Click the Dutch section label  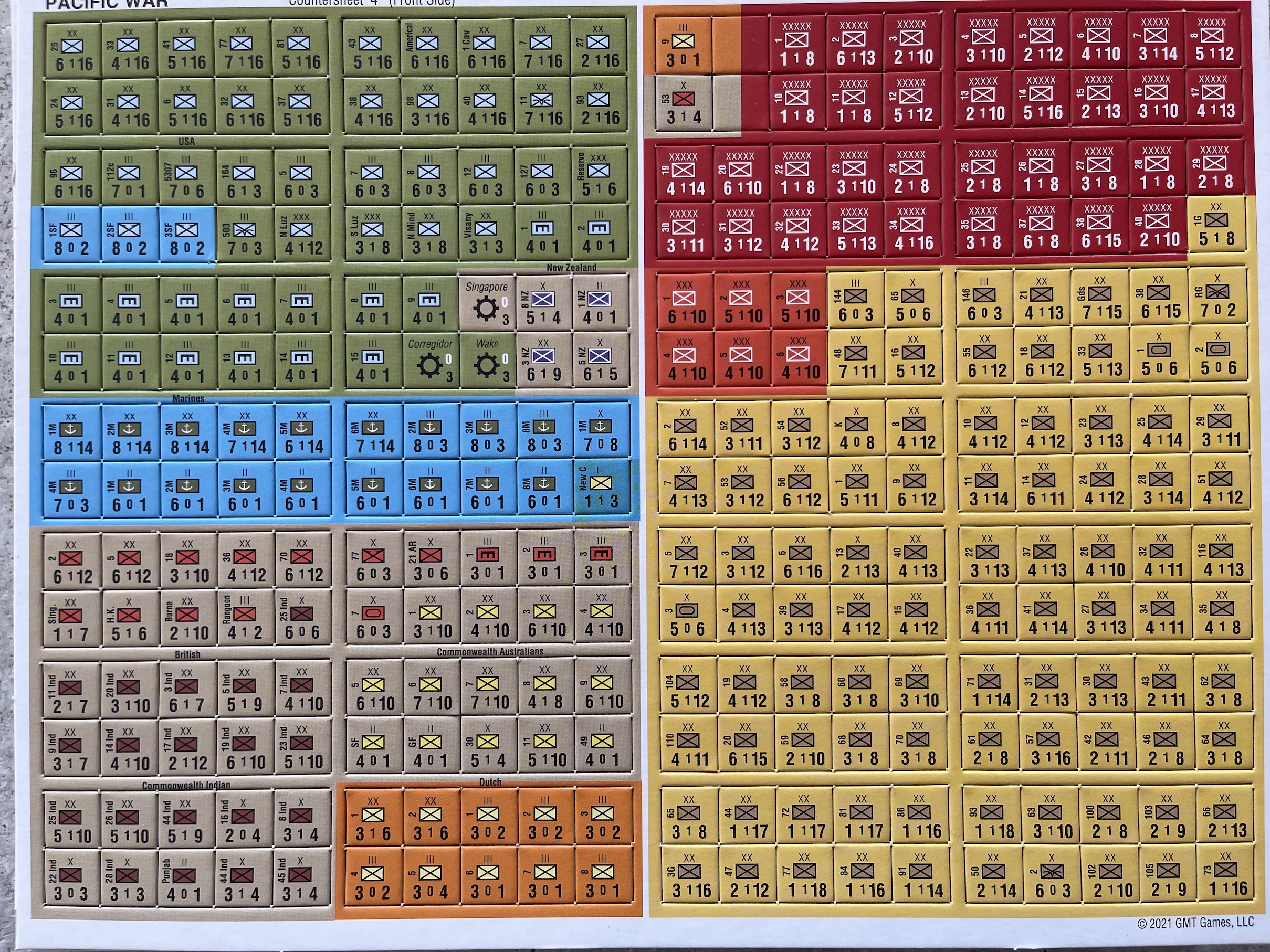click(490, 781)
